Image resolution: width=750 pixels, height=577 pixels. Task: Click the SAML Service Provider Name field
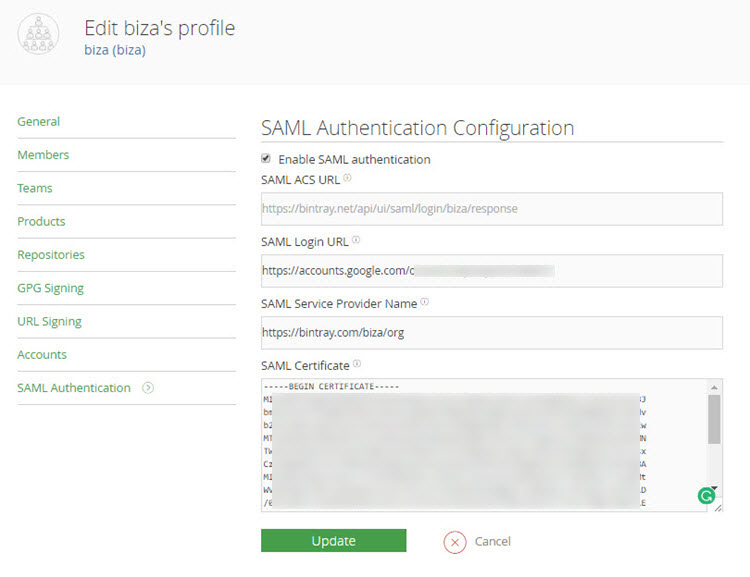click(x=492, y=333)
